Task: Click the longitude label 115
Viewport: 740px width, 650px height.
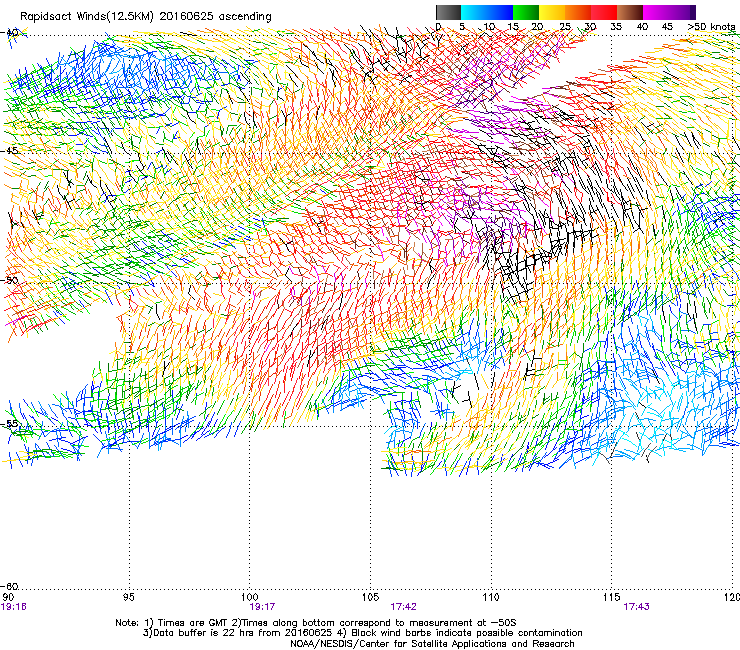Action: tap(612, 598)
